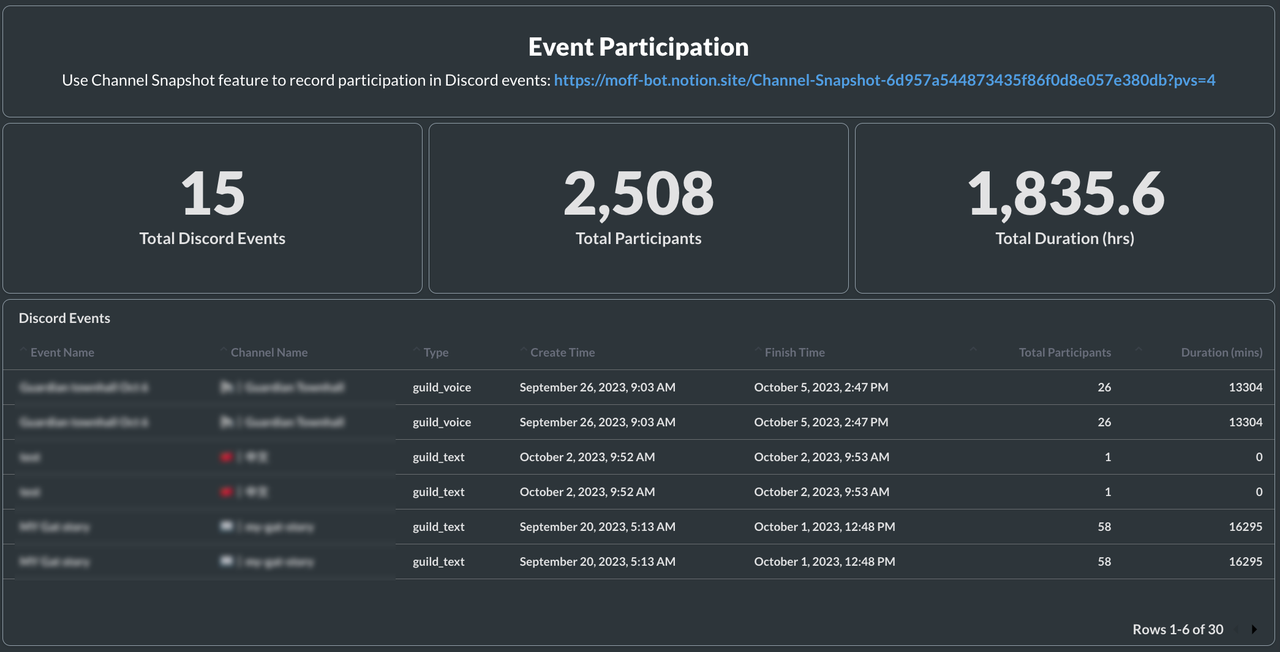1280x652 pixels.
Task: Click the guild_voice type cell
Action: click(441, 387)
